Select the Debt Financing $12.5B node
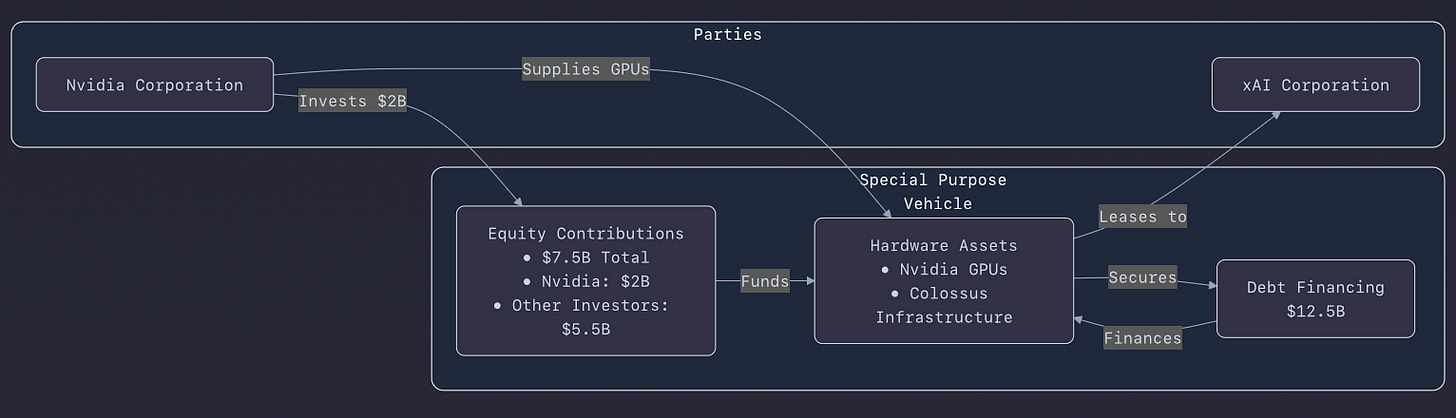The height and width of the screenshot is (418, 1456). tap(1315, 299)
